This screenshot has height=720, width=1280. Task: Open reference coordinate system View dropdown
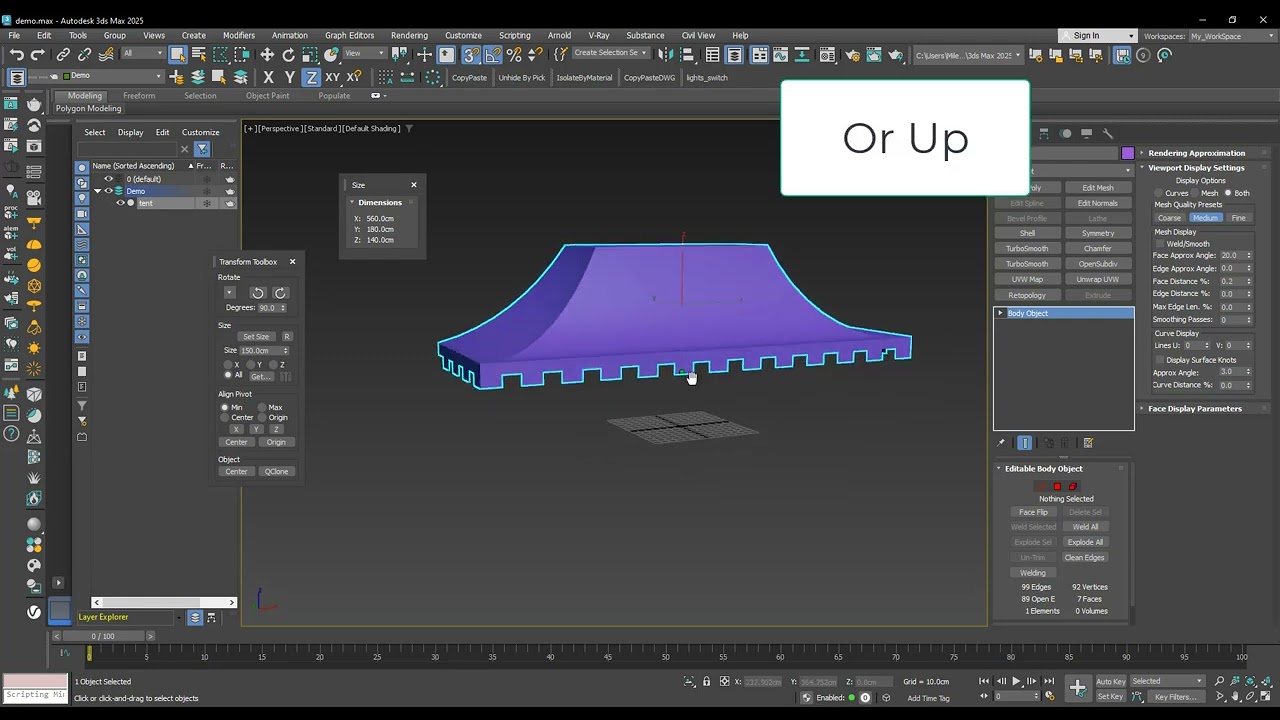pyautogui.click(x=366, y=54)
